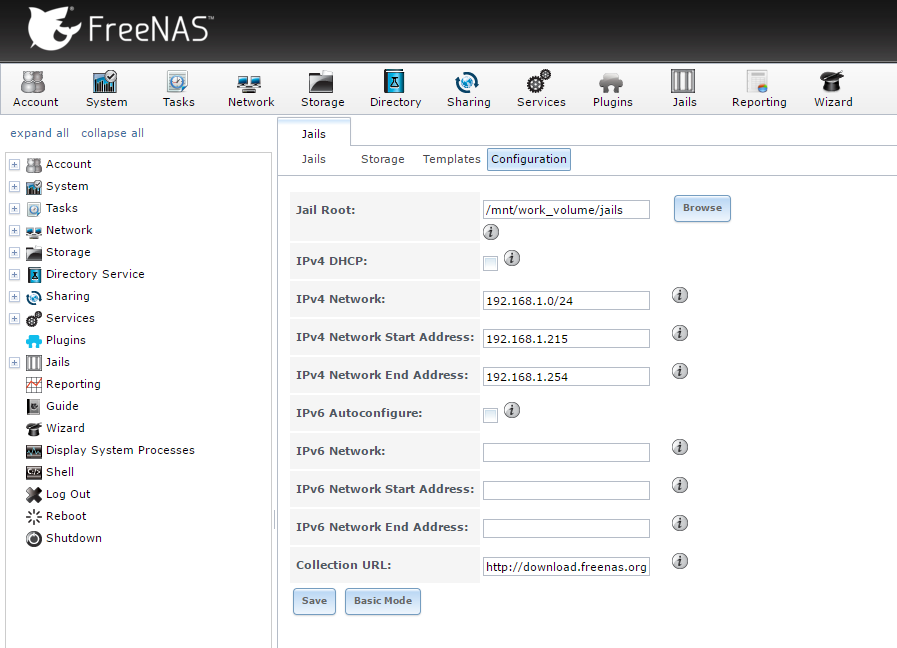Screen dimensions: 897x648
Task: Click the FreeNAS logo
Action: click(x=120, y=29)
